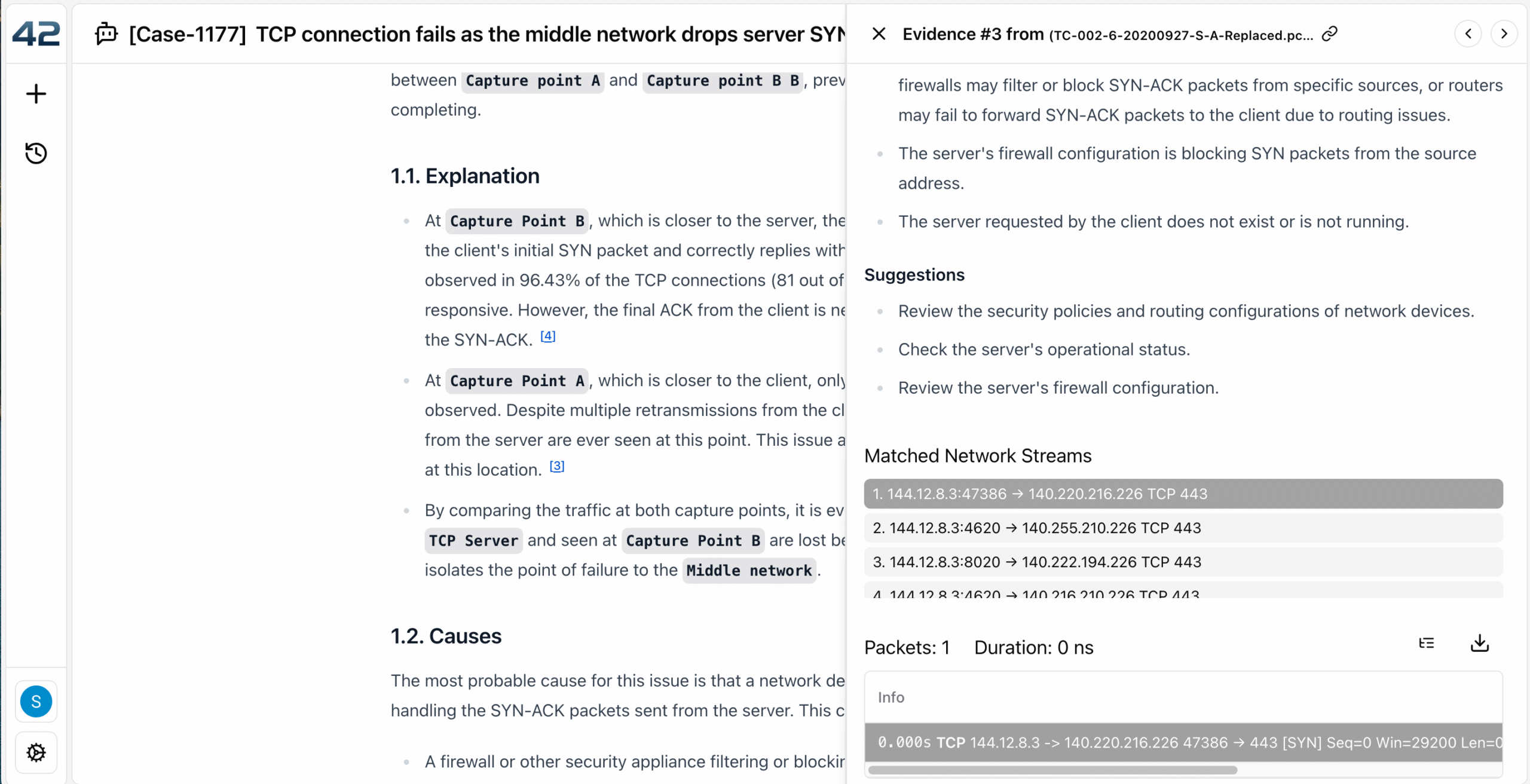Viewport: 1530px width, 784px height.
Task: Click the 42 logo icon
Action: [36, 34]
